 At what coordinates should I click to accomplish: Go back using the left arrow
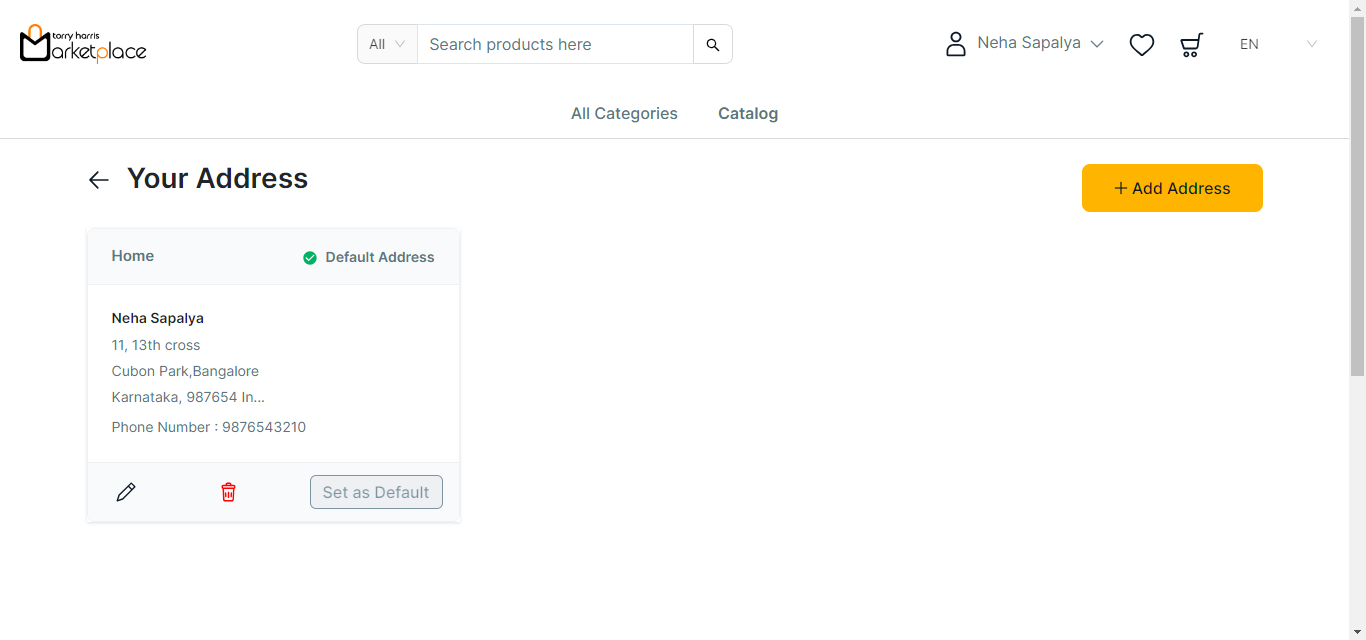click(x=98, y=180)
